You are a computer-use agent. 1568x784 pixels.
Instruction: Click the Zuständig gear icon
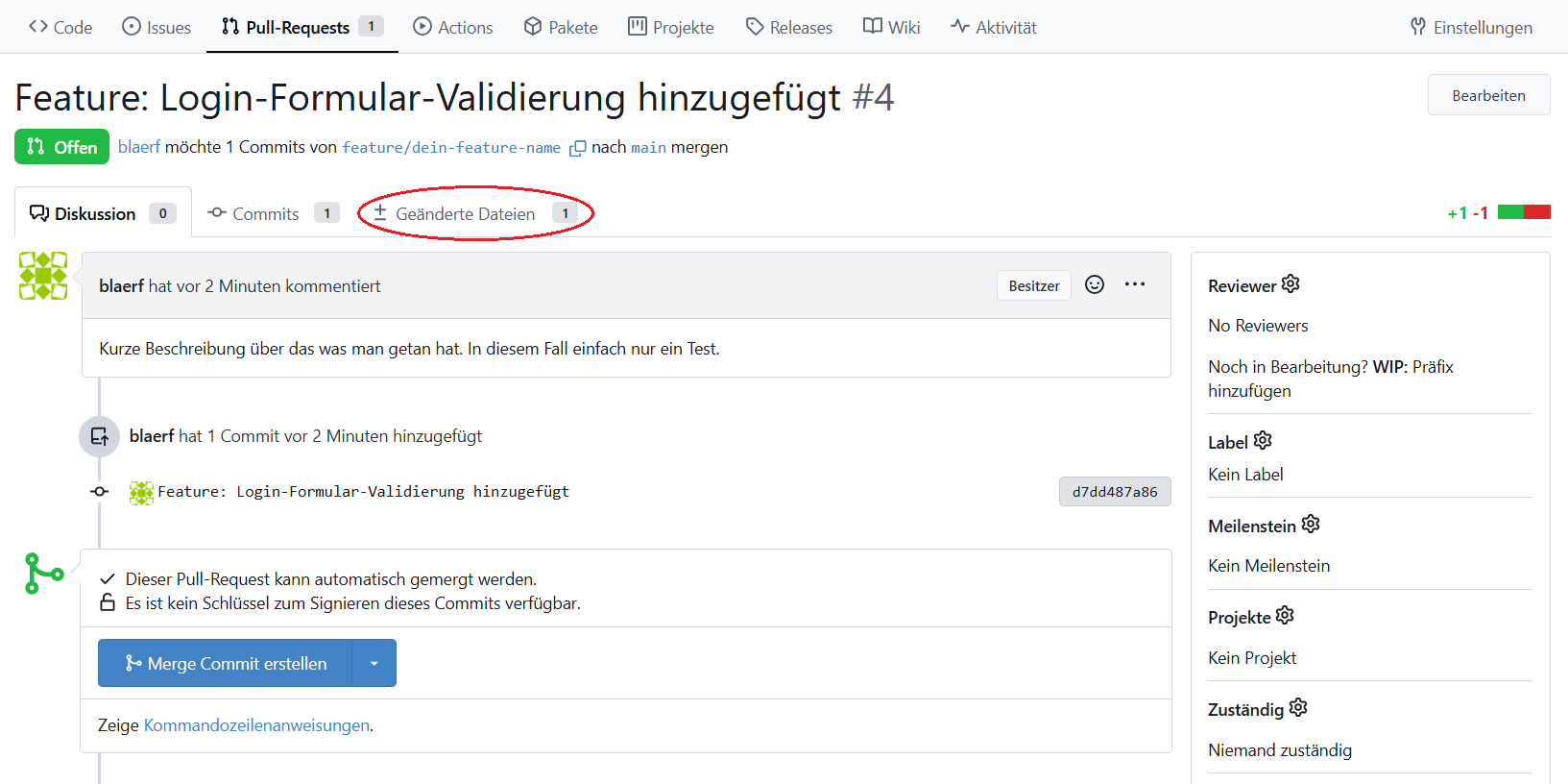click(x=1298, y=708)
